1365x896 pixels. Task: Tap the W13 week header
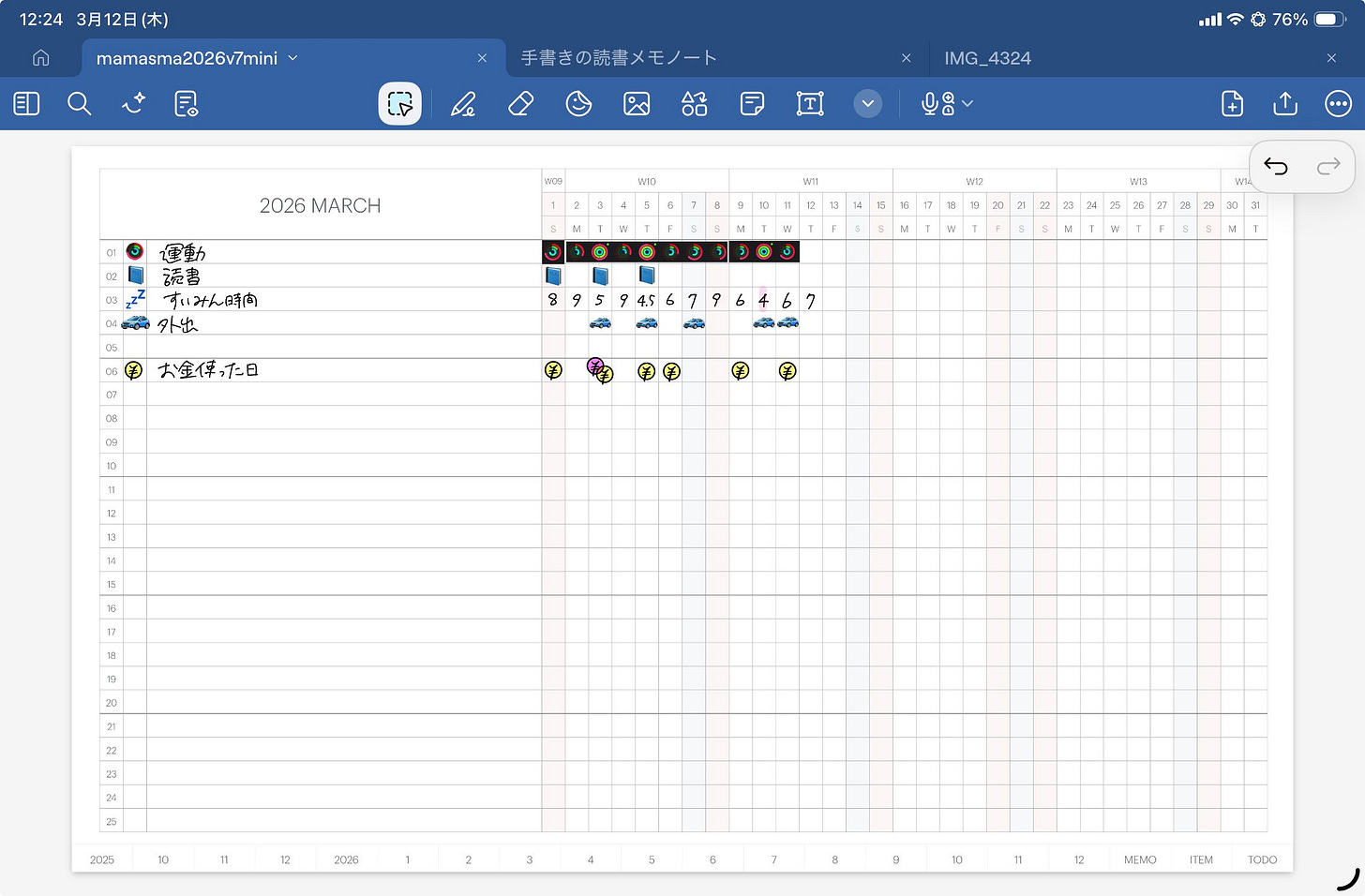pos(1138,182)
